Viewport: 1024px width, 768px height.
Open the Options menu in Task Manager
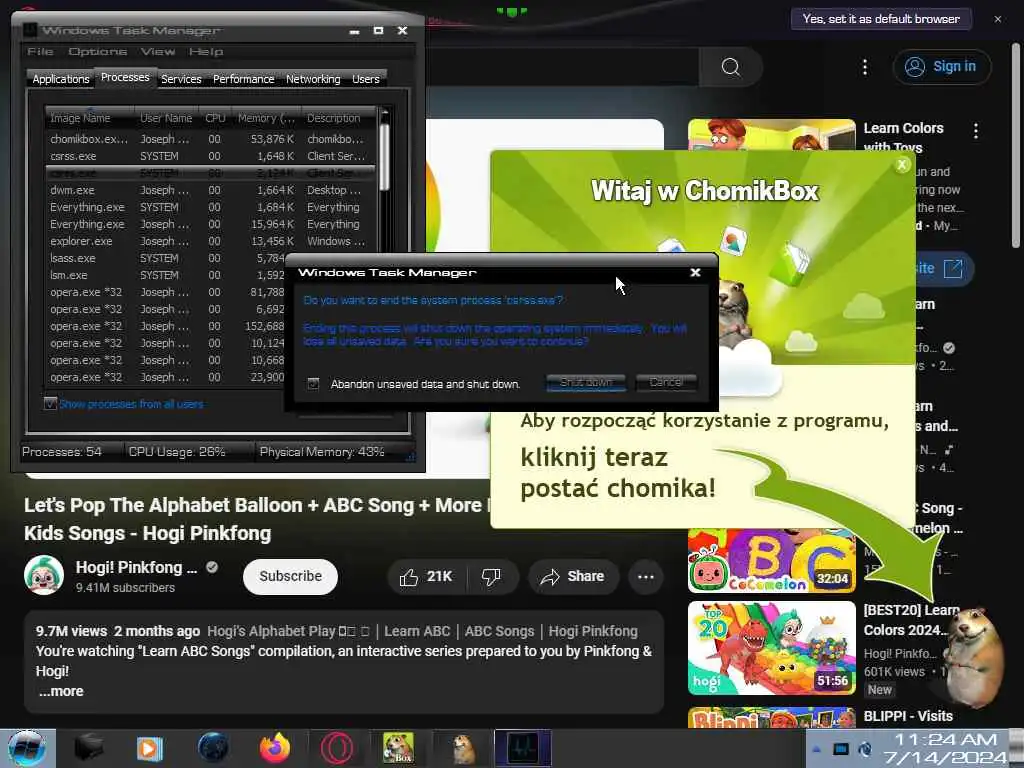97,51
